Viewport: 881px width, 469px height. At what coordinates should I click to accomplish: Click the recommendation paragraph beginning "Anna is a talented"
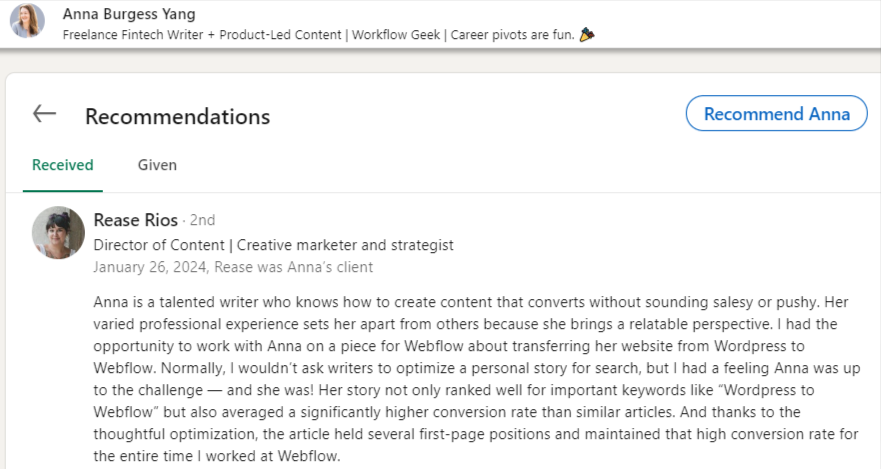point(476,379)
